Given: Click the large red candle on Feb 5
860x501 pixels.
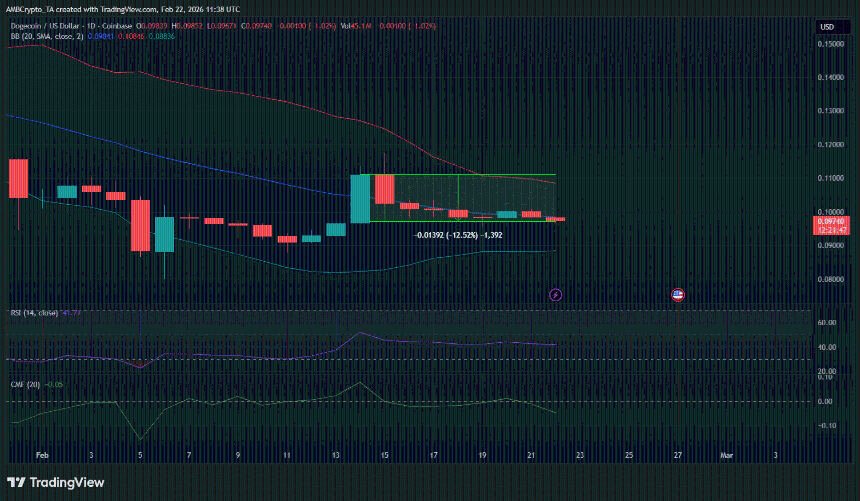Looking at the screenshot, I should (140, 226).
